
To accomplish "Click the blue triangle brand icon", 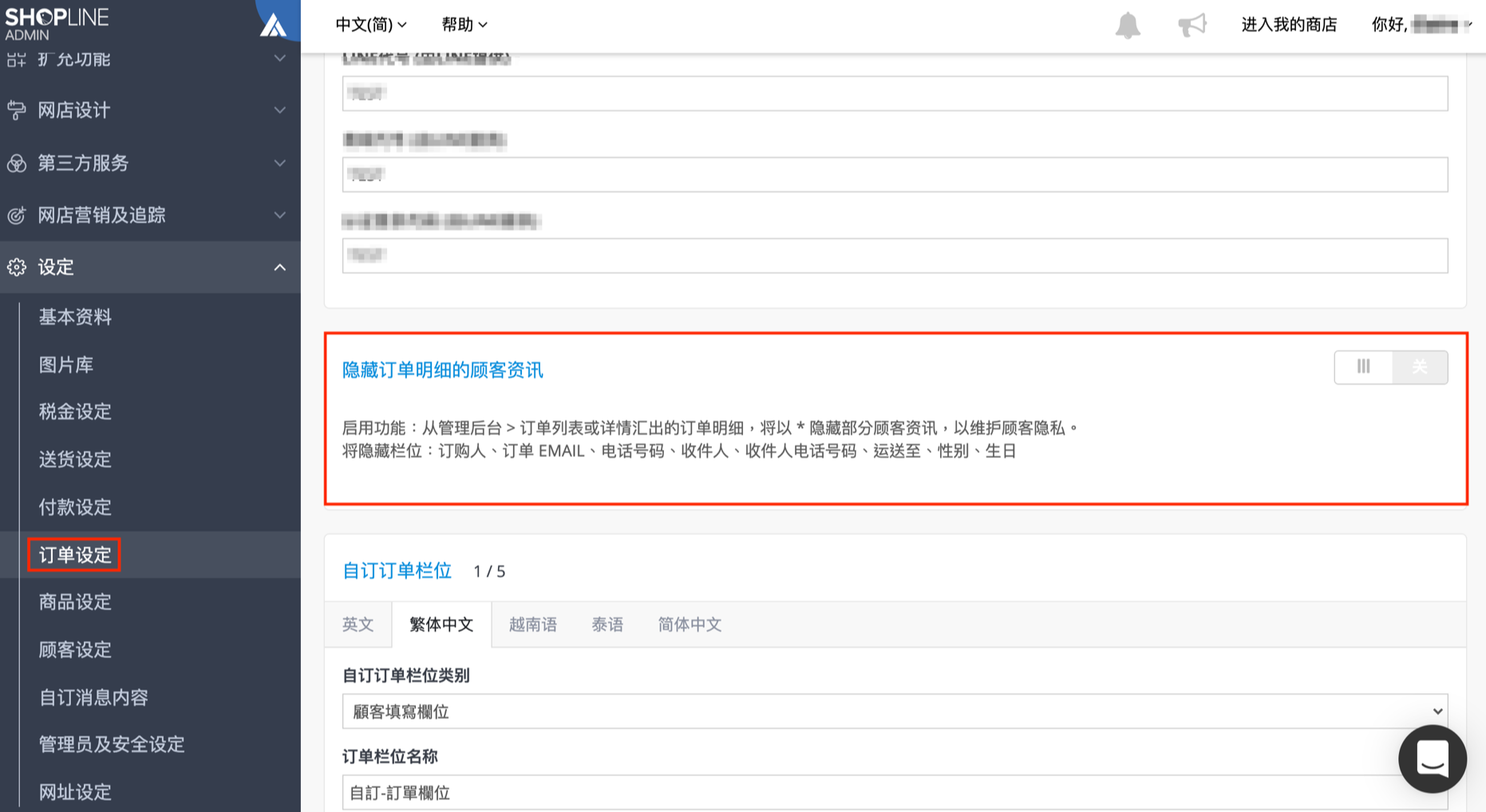I will [x=274, y=25].
